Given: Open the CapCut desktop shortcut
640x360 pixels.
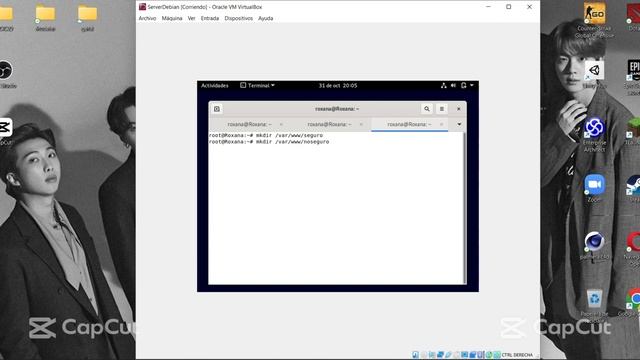Looking at the screenshot, I should 6,131.
